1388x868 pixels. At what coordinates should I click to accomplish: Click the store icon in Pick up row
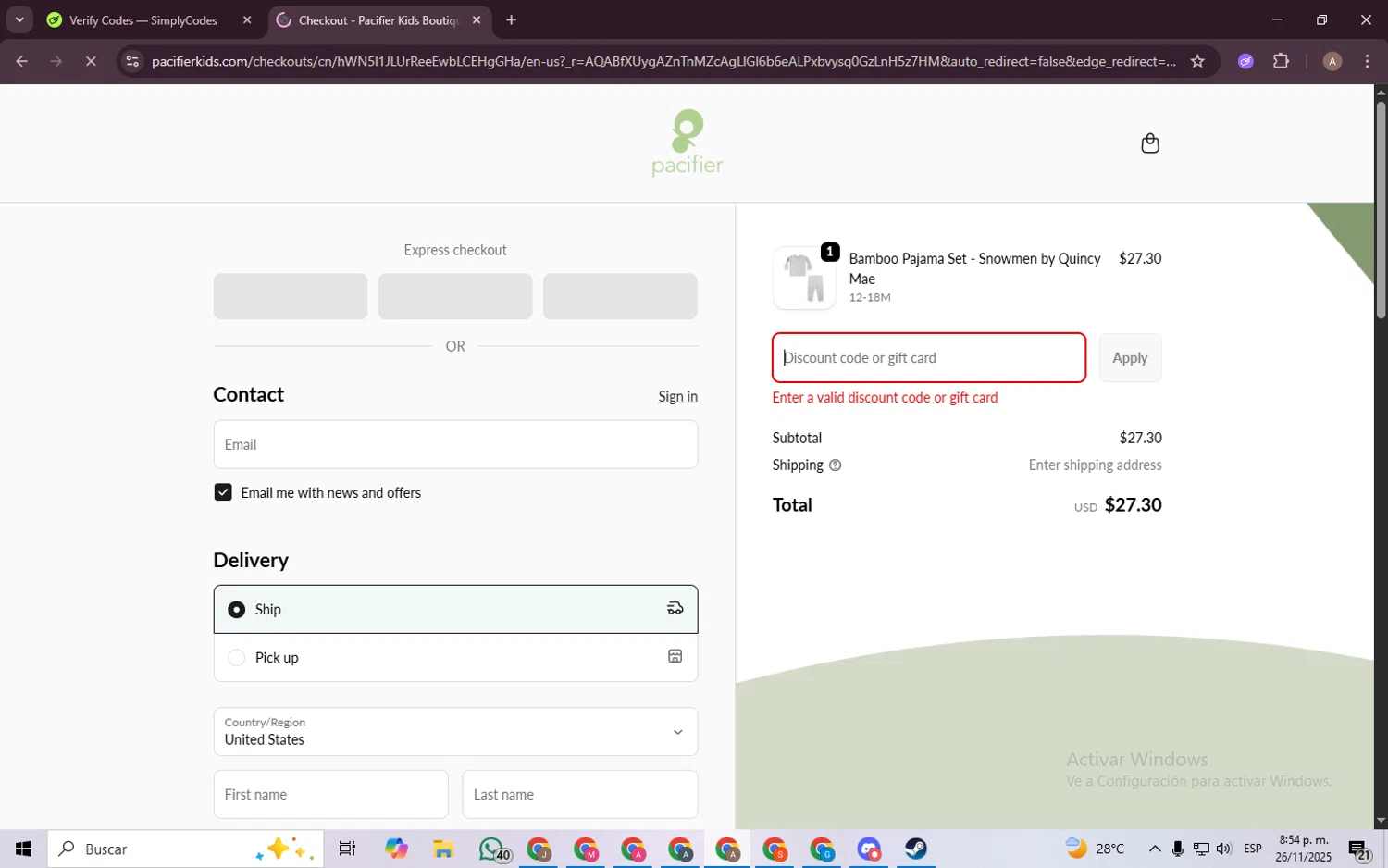pos(675,657)
